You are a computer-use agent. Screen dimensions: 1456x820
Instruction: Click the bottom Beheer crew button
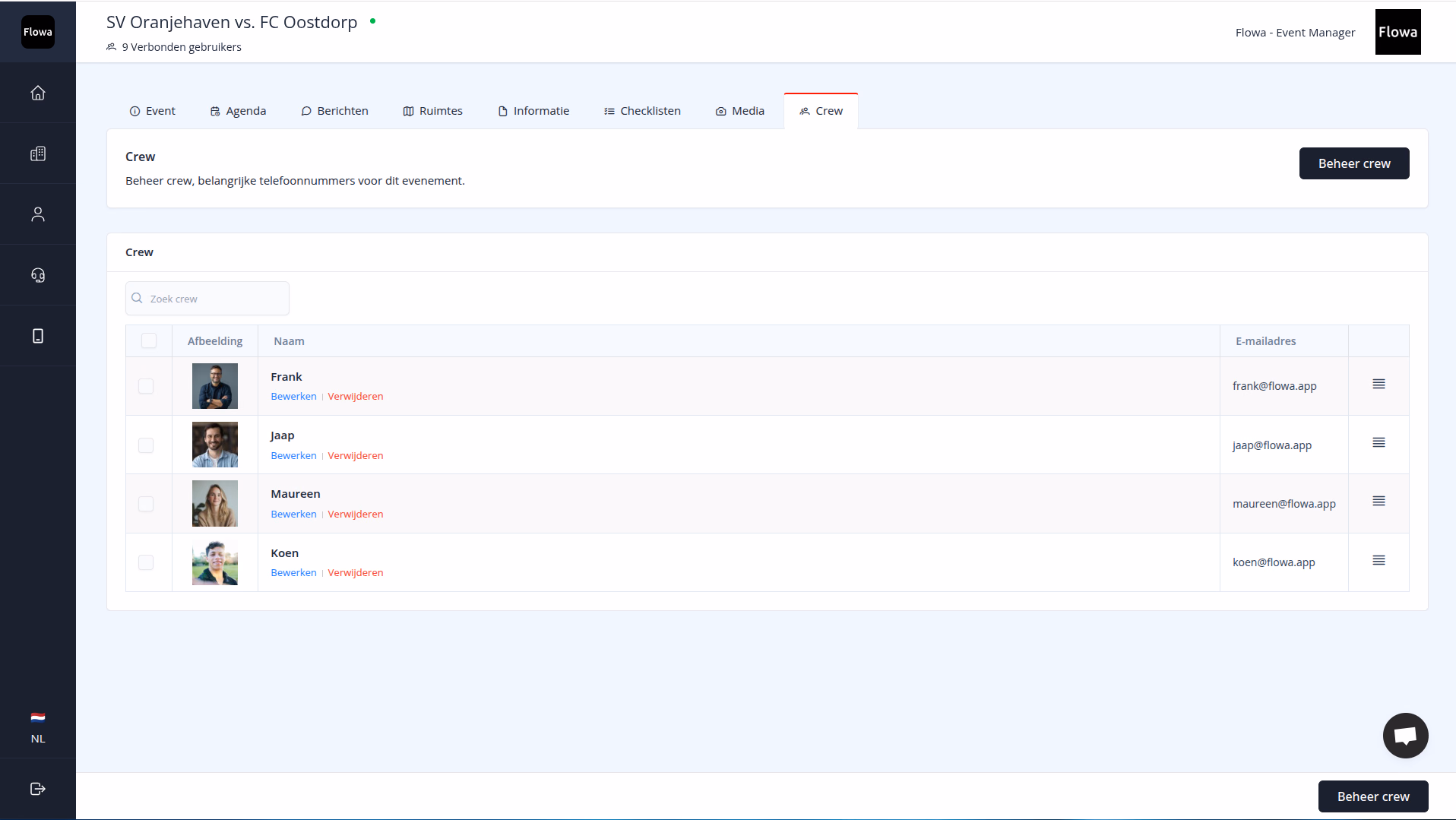(x=1373, y=796)
